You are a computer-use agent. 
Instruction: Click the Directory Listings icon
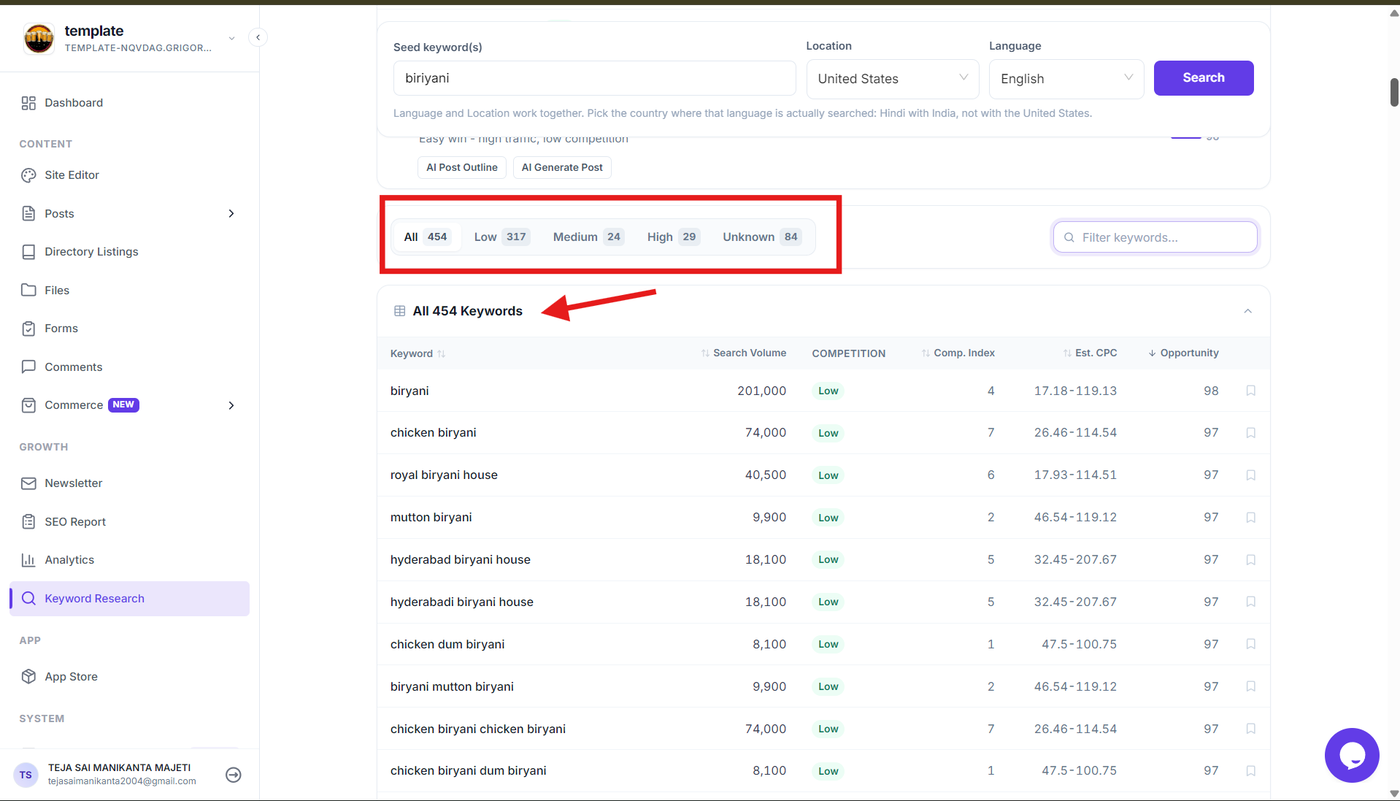(28, 252)
